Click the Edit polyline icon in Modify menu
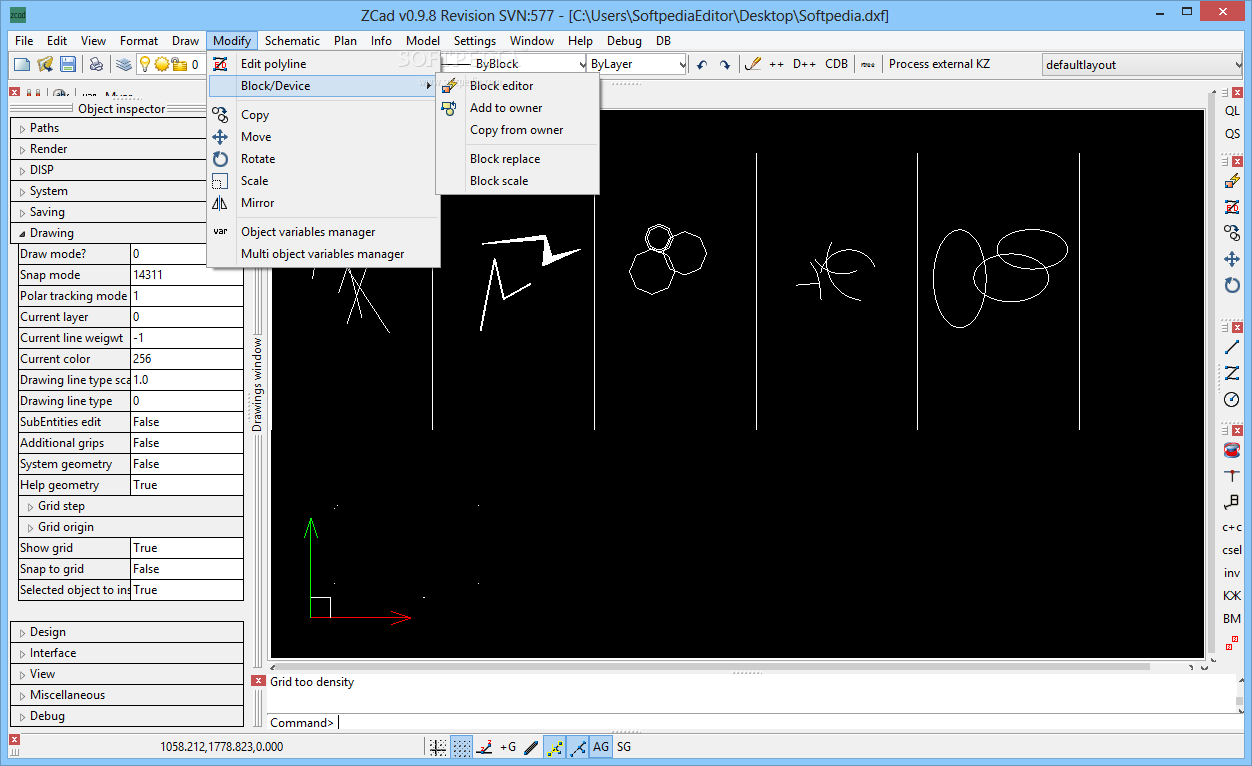The image size is (1252, 766). coord(221,64)
